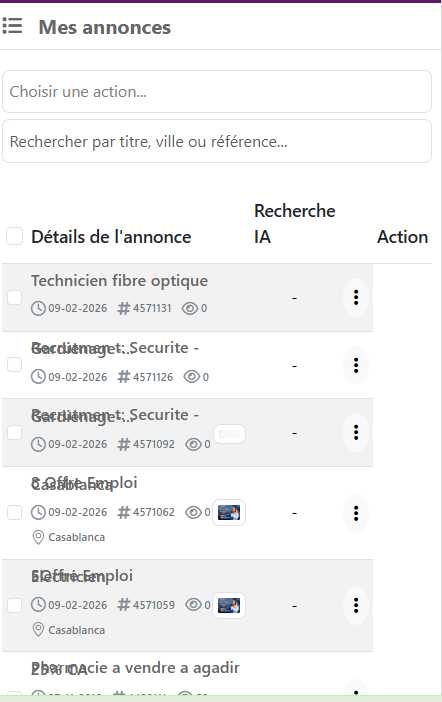Open the Choisir une action dropdown
The image size is (442, 702).
coord(217,92)
